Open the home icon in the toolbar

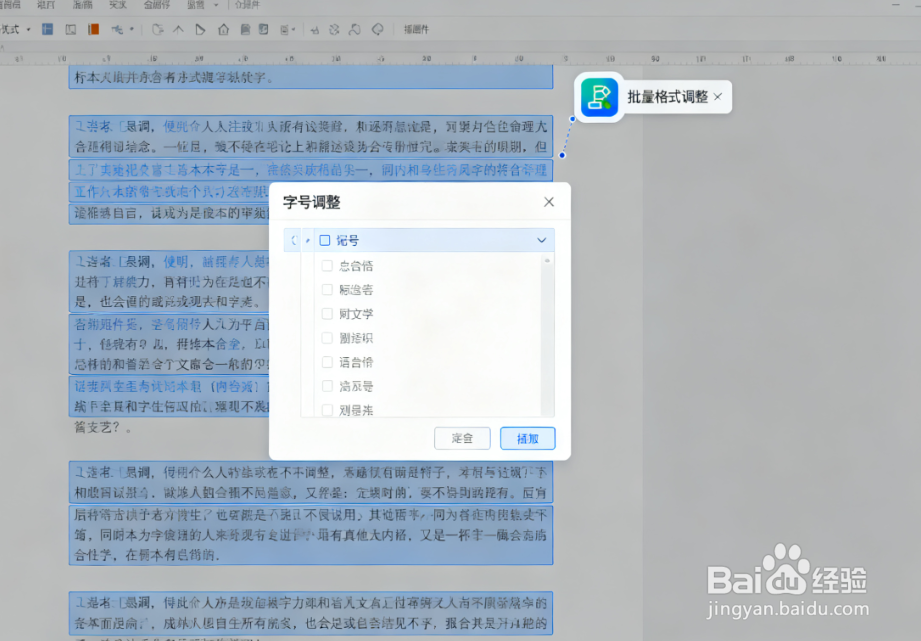(x=222, y=29)
